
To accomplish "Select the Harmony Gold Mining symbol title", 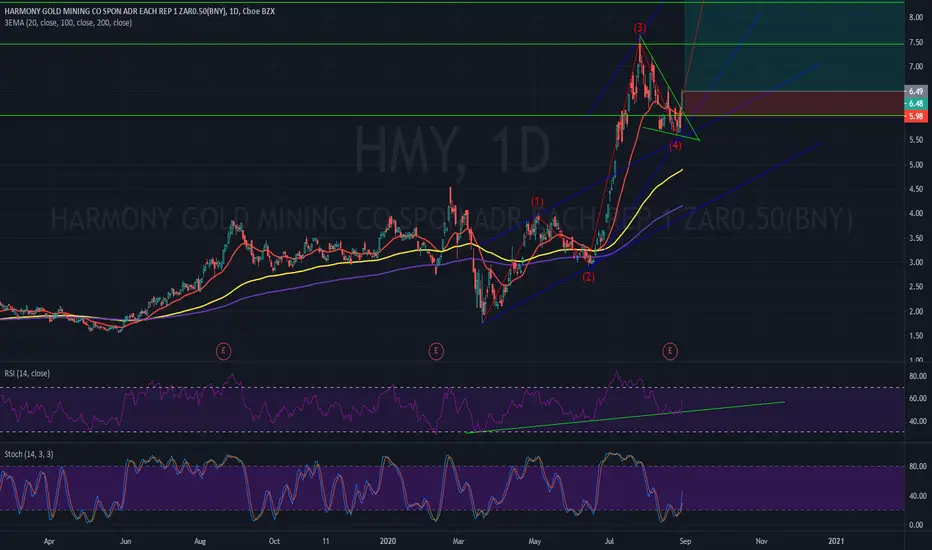I will [x=140, y=11].
